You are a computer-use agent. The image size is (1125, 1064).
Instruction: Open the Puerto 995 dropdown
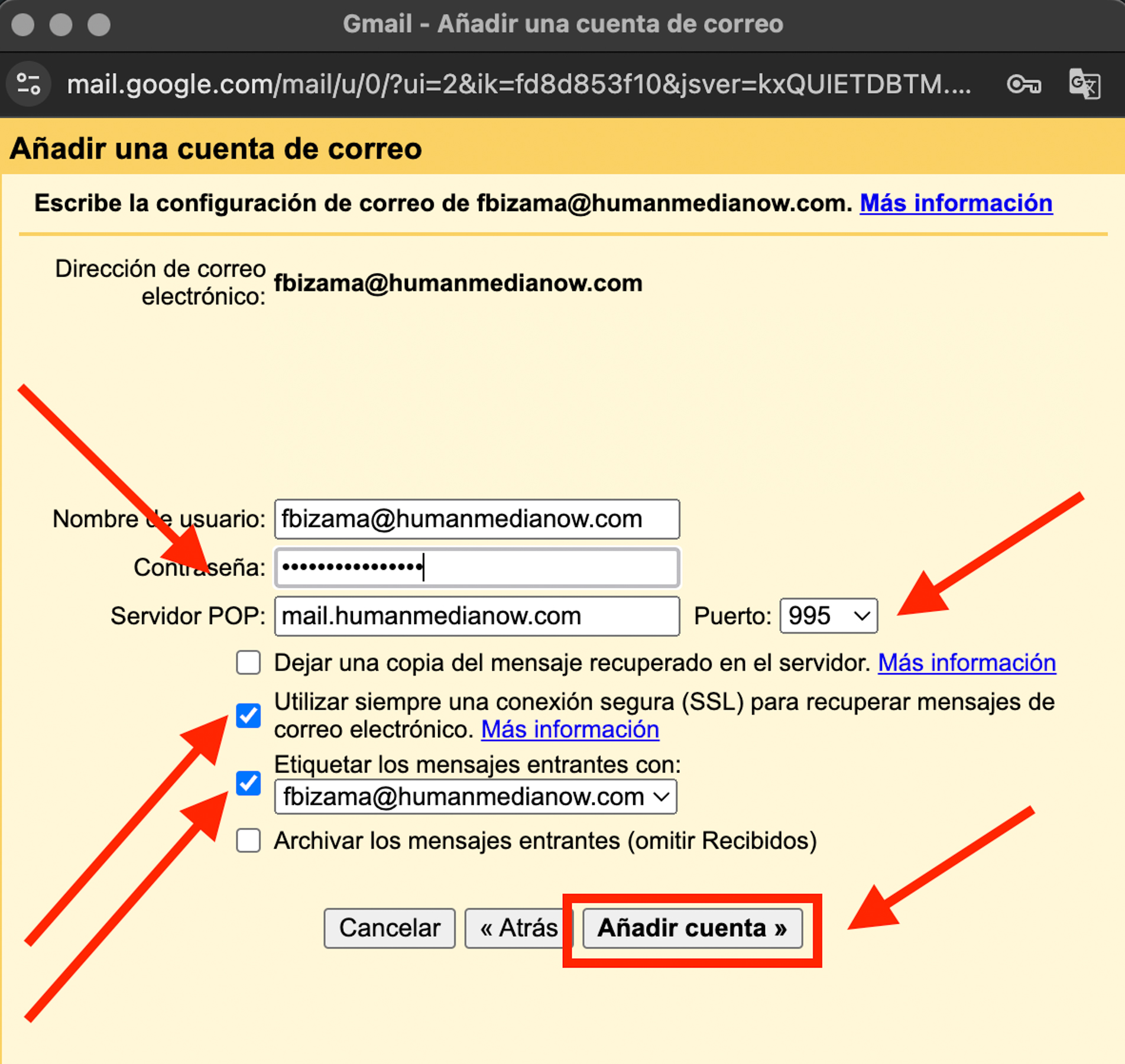828,616
